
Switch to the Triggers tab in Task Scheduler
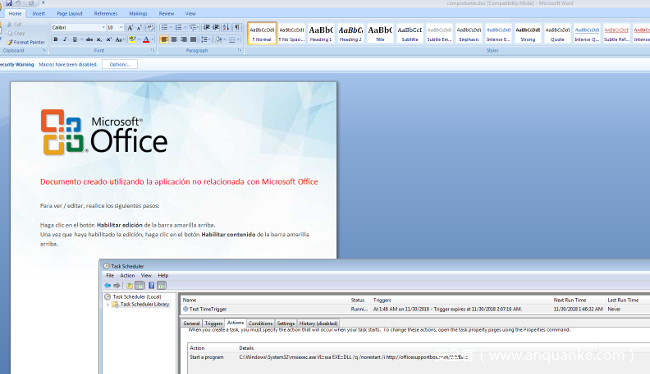(x=213, y=323)
